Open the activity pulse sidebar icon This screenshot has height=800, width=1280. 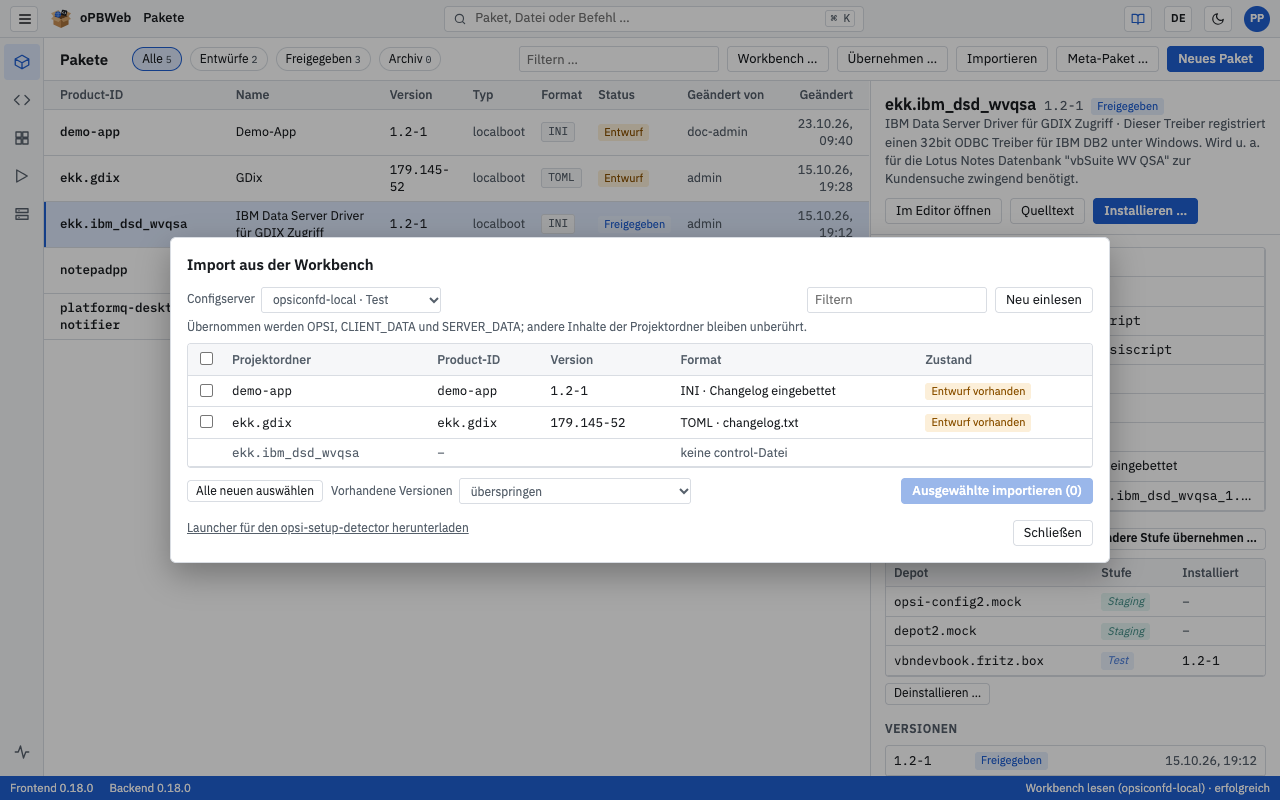[x=22, y=752]
